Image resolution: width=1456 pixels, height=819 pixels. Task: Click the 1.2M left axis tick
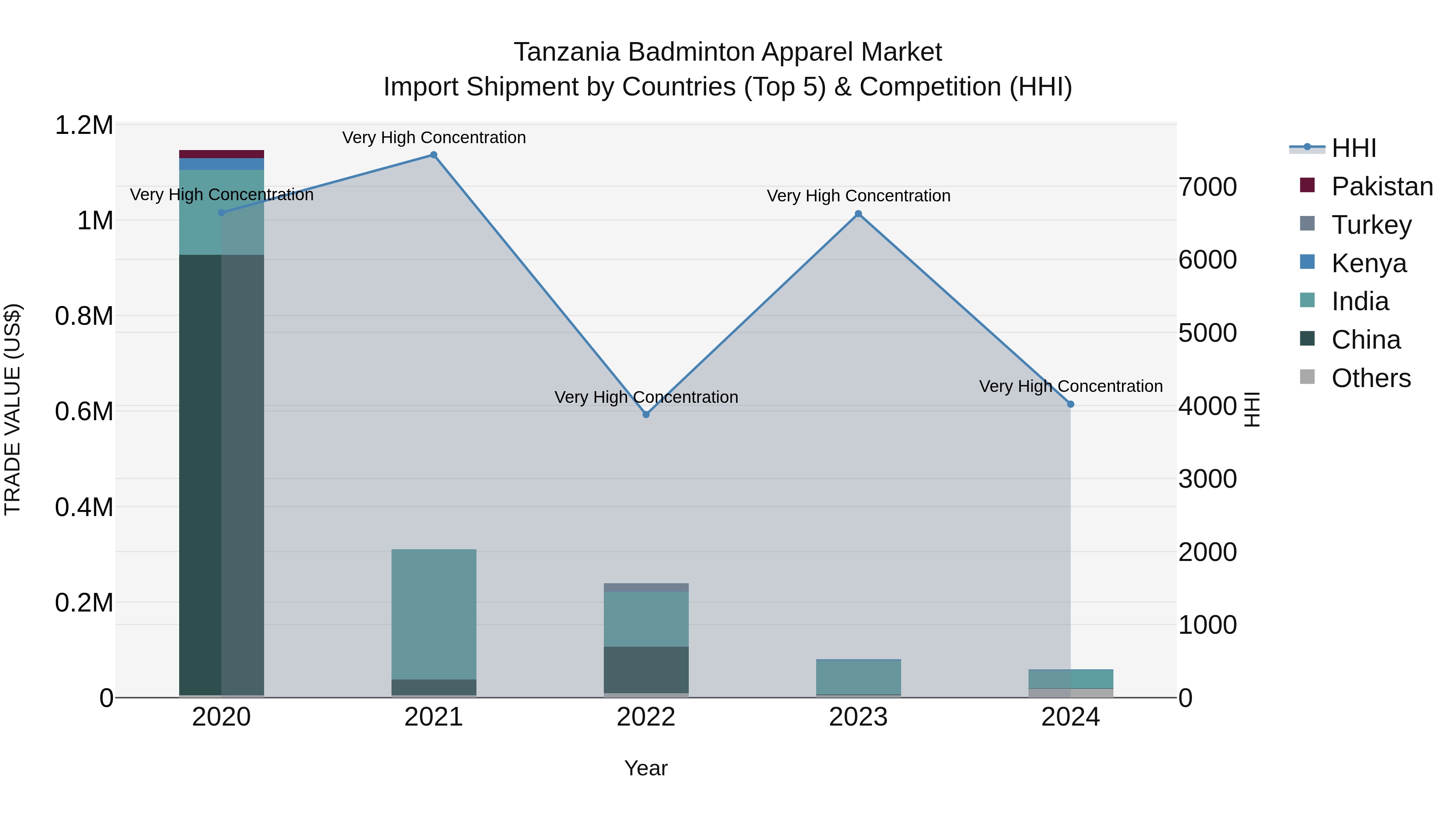click(x=84, y=125)
